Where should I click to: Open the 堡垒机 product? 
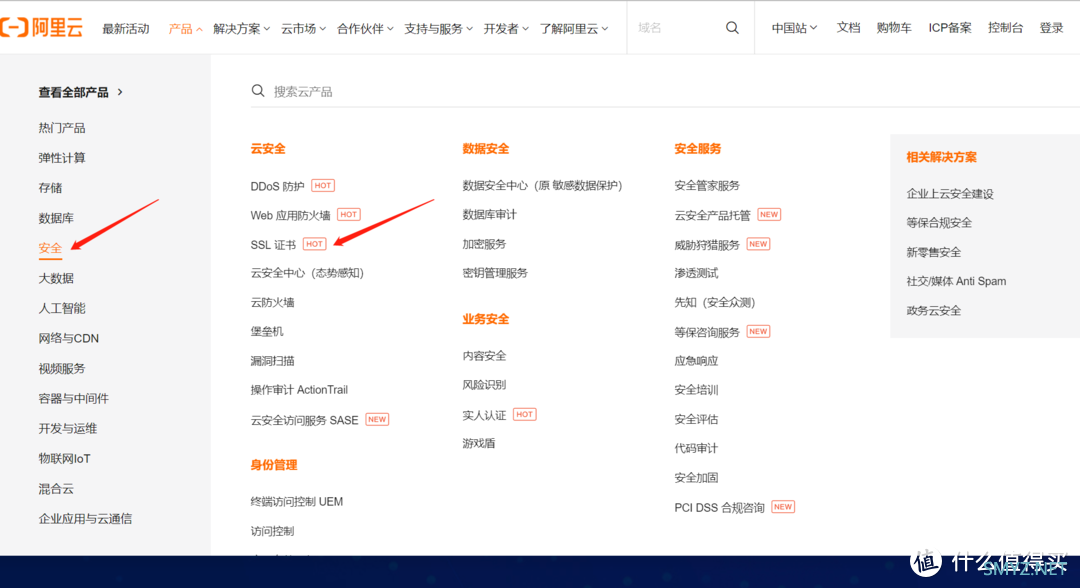[267, 331]
